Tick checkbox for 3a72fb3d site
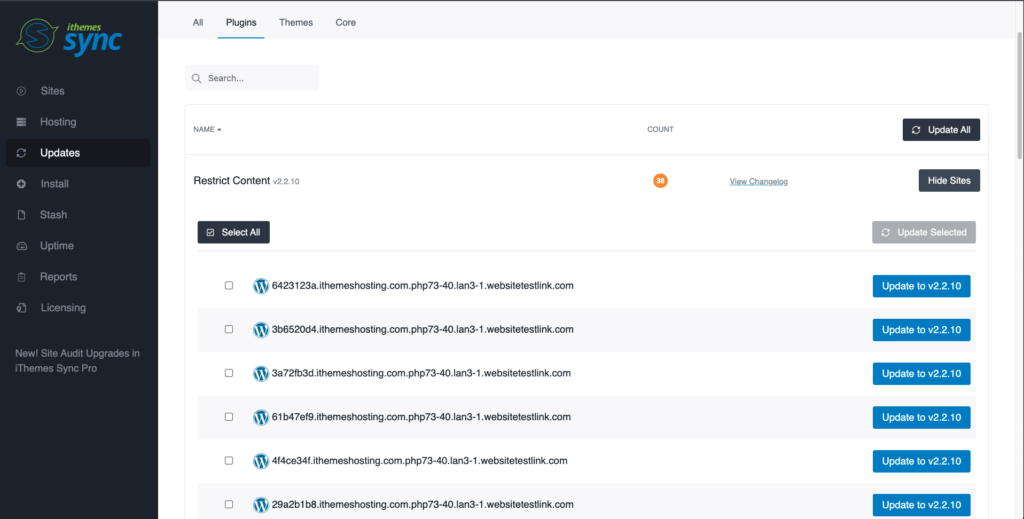Screen dimensions: 1024x519 click(x=229, y=373)
